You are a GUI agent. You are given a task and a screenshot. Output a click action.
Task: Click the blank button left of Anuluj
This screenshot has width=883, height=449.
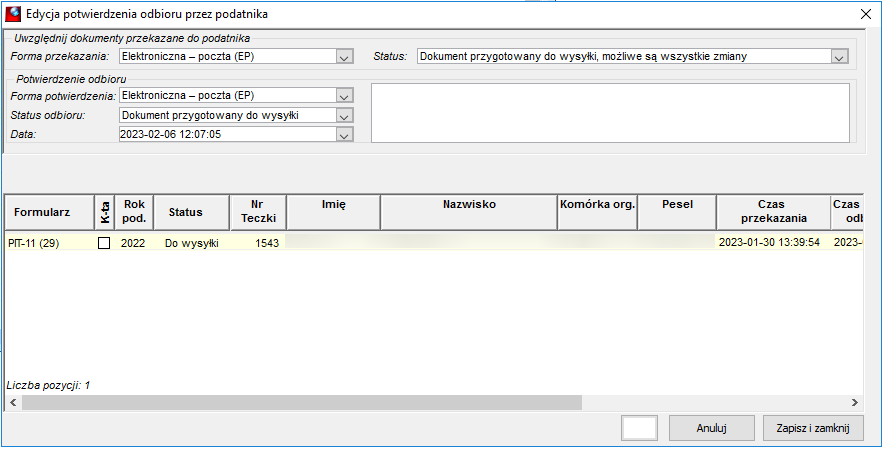click(x=639, y=428)
